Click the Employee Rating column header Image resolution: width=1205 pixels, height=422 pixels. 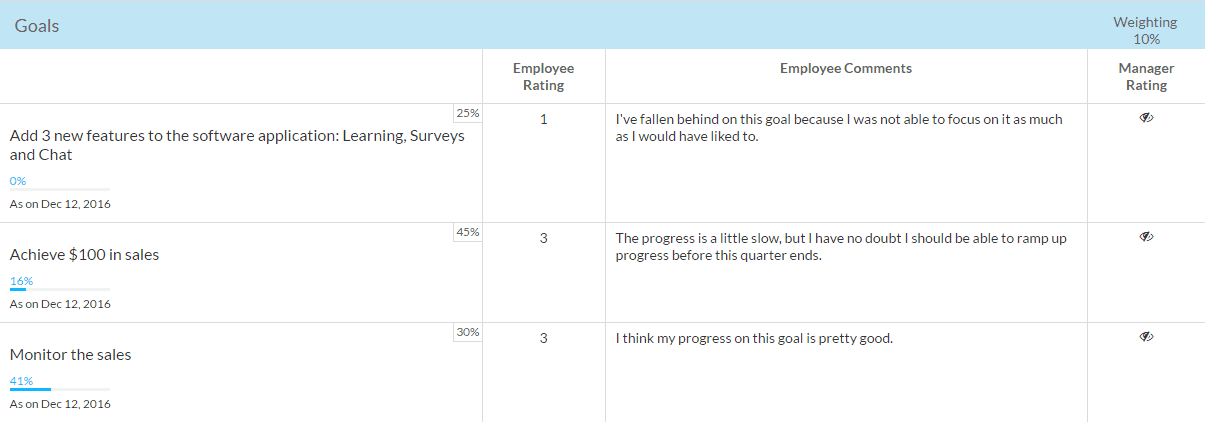click(x=543, y=77)
